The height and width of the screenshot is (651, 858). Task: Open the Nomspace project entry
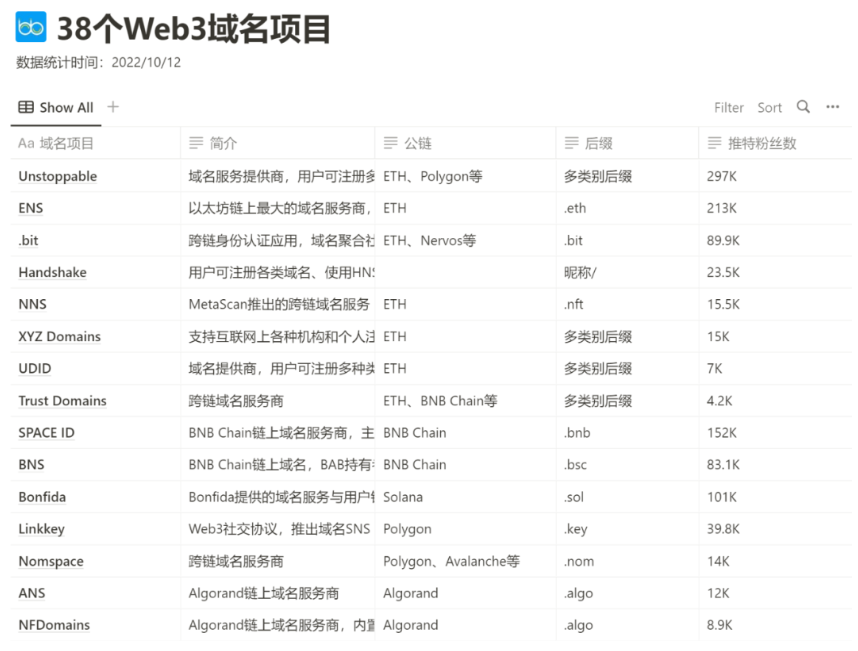(x=51, y=561)
